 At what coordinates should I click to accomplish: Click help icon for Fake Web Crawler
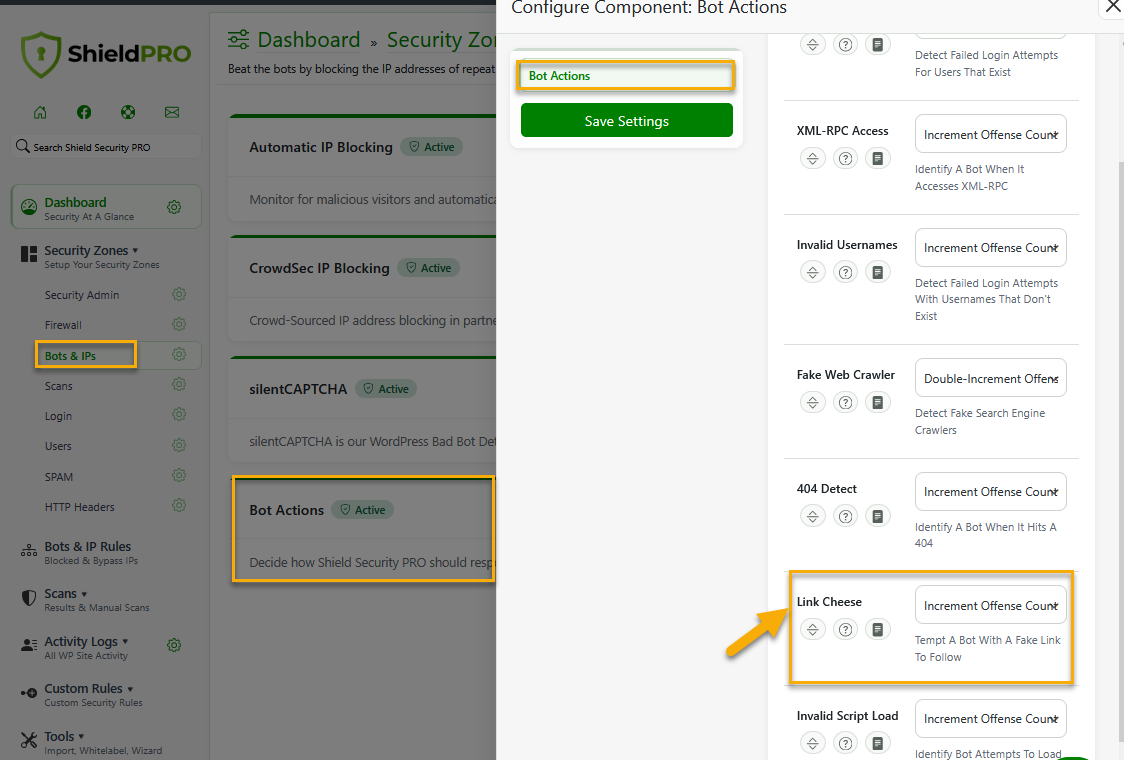(845, 402)
